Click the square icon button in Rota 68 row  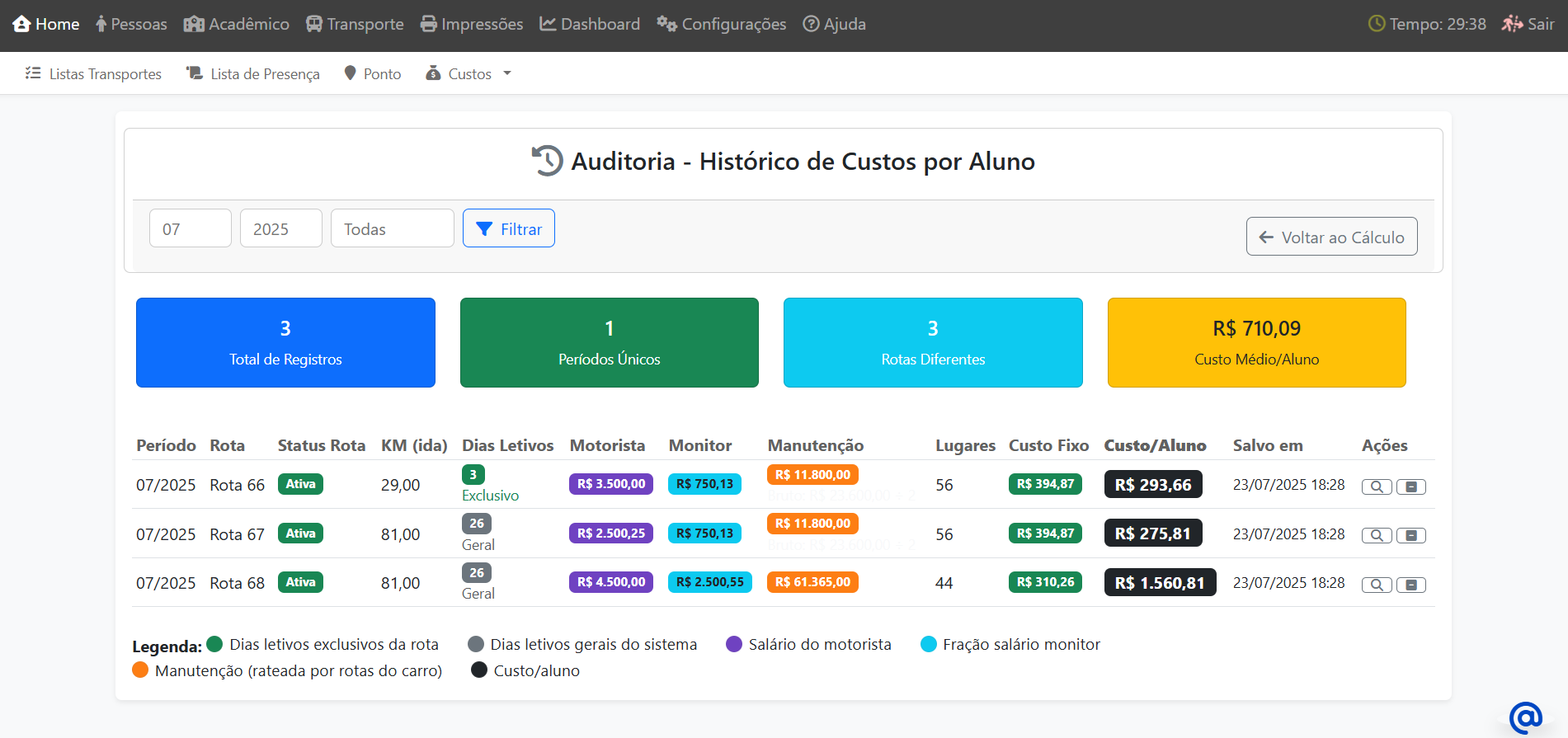[x=1410, y=585]
